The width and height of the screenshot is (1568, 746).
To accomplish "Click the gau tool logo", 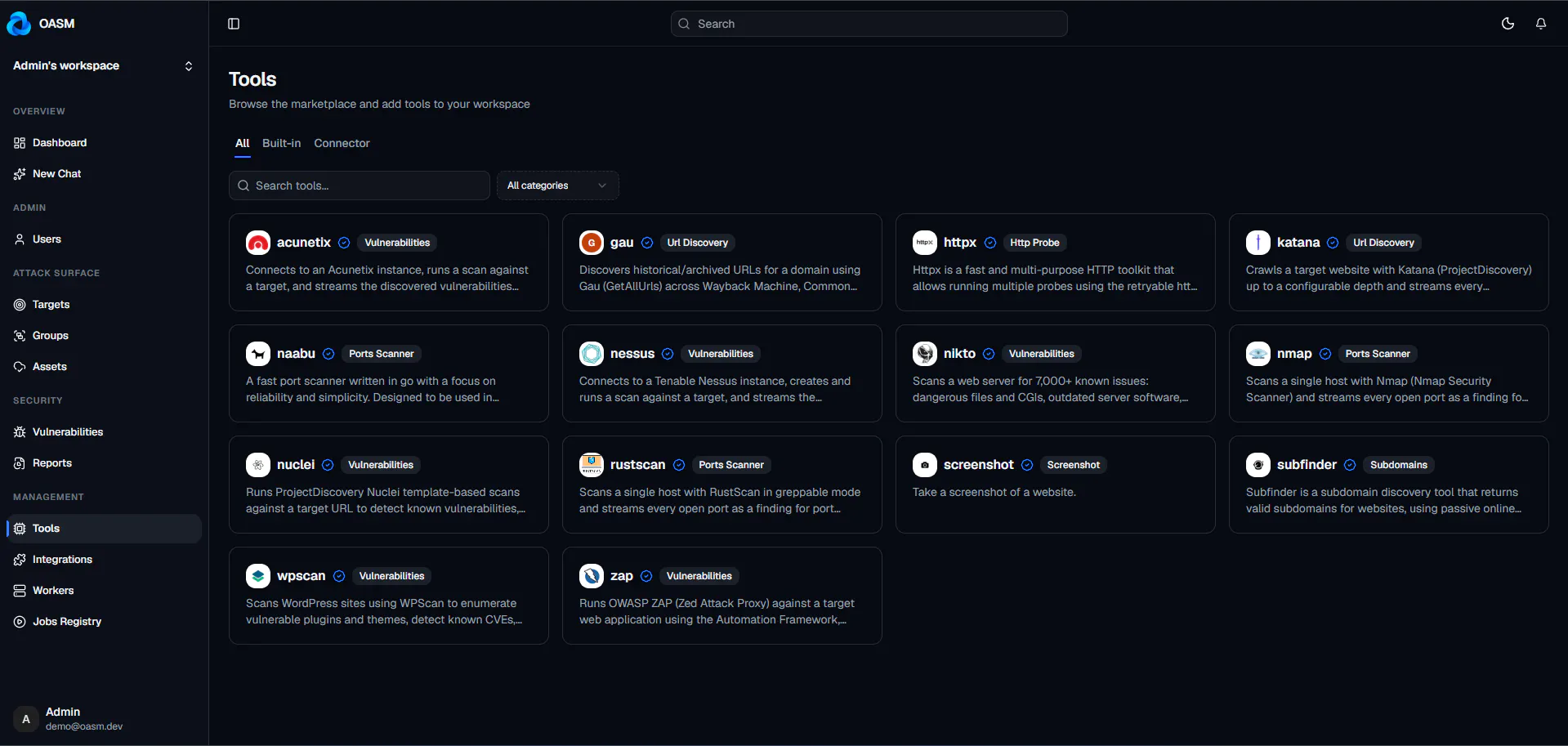I will pyautogui.click(x=592, y=243).
